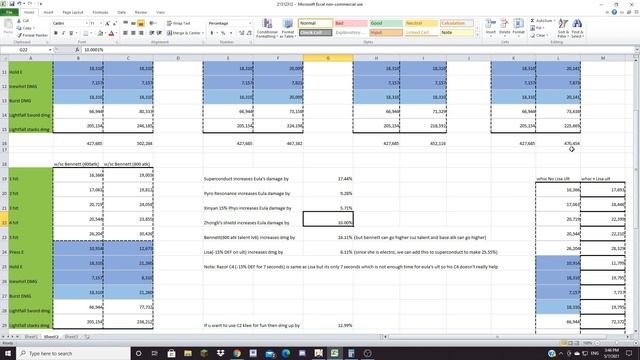Switch to the Page Layout ribbon tab
The width and height of the screenshot is (640, 360).
pos(73,12)
